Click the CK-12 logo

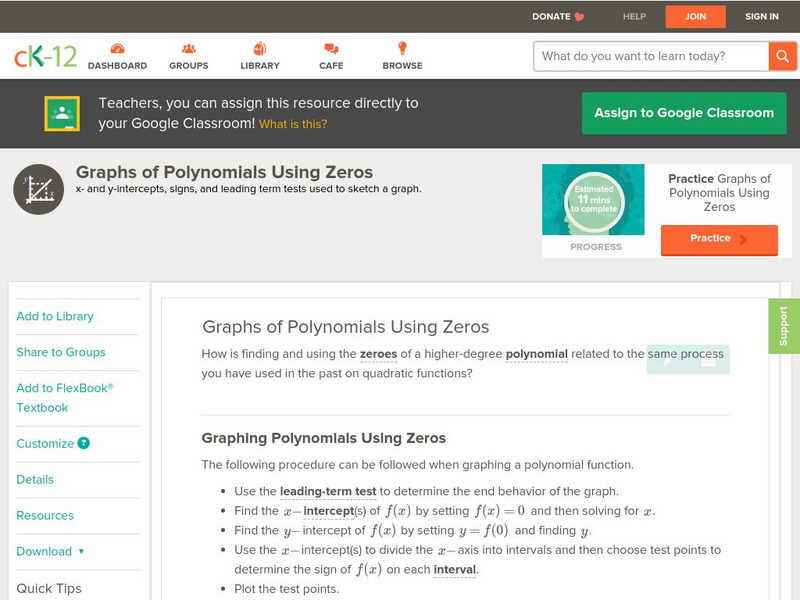(x=45, y=56)
